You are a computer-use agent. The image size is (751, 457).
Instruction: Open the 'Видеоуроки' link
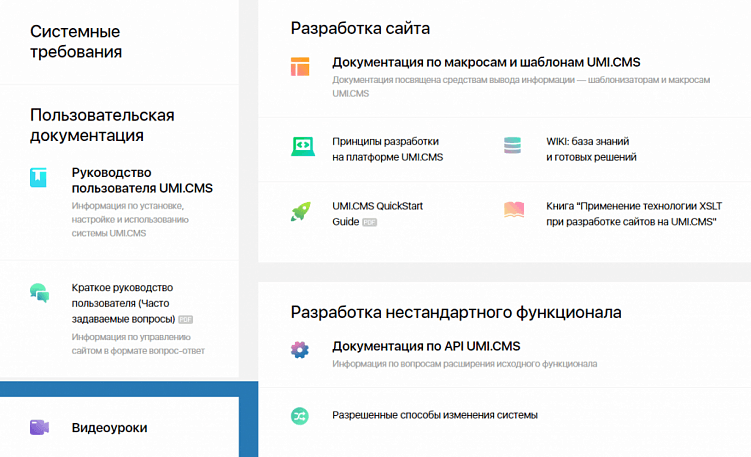pos(109,428)
